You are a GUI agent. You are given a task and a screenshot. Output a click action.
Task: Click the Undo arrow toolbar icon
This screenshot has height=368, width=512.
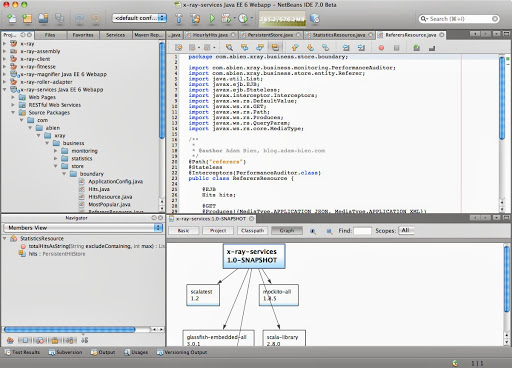pyautogui.click(x=79, y=18)
